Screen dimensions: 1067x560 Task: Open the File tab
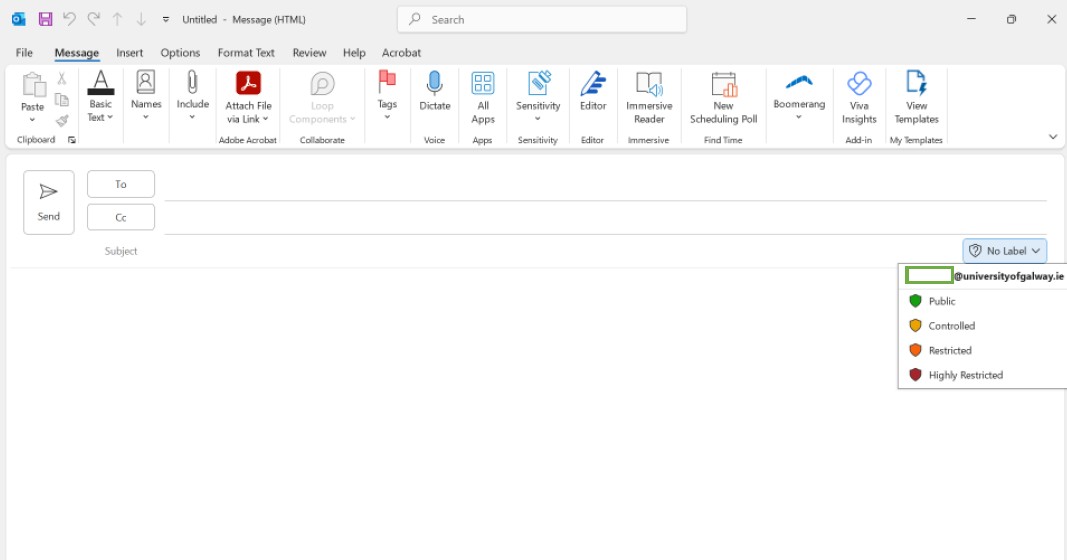tap(24, 52)
